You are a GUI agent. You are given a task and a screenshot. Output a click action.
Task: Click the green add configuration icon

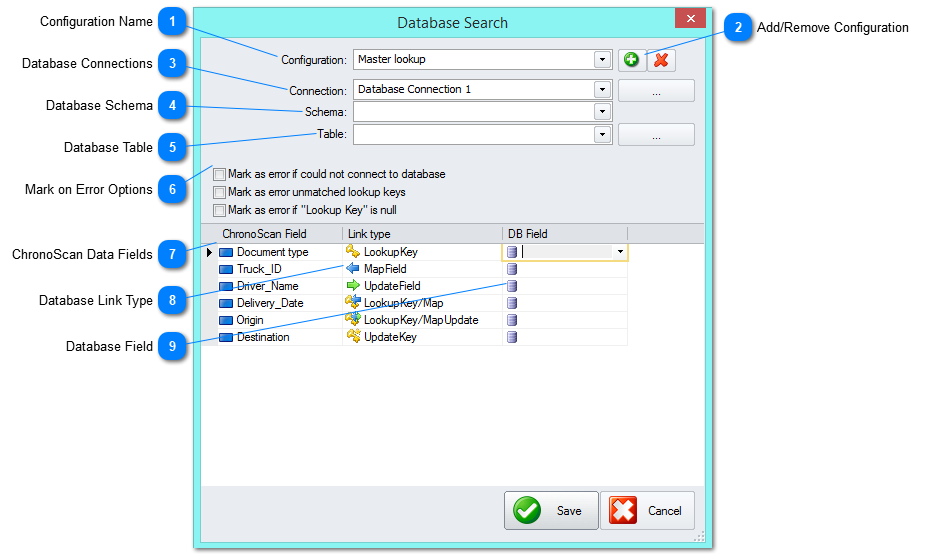pyautogui.click(x=631, y=60)
